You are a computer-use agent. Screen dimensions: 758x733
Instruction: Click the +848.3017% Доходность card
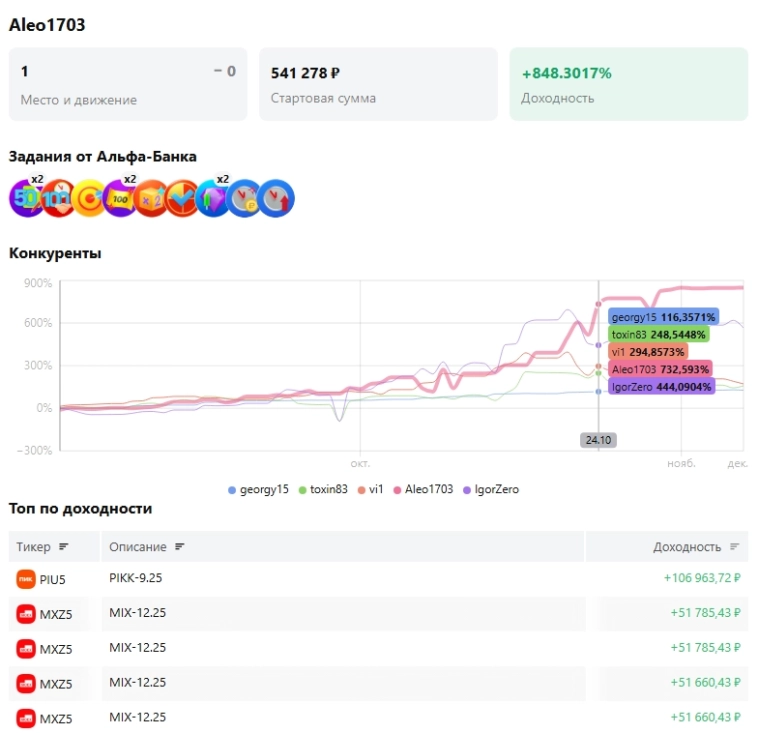(x=628, y=84)
